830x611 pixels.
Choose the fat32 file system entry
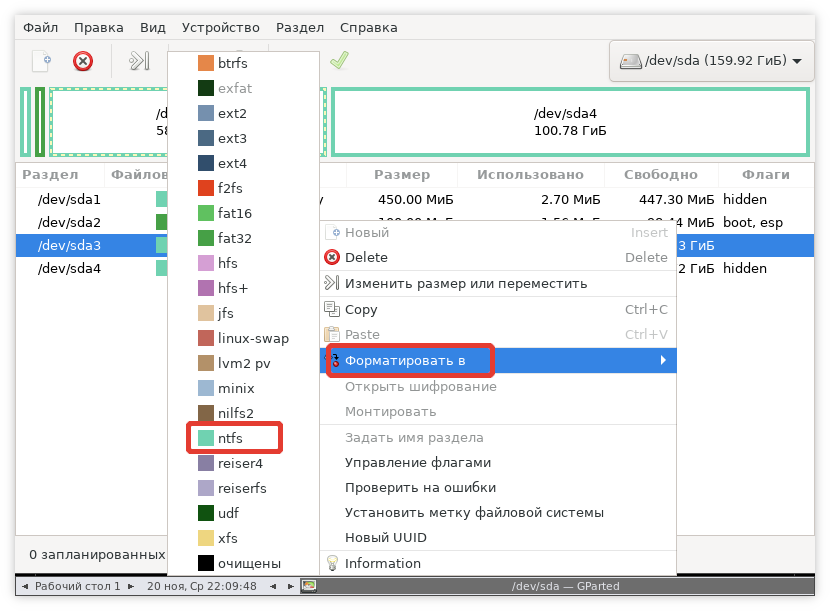[x=234, y=238]
